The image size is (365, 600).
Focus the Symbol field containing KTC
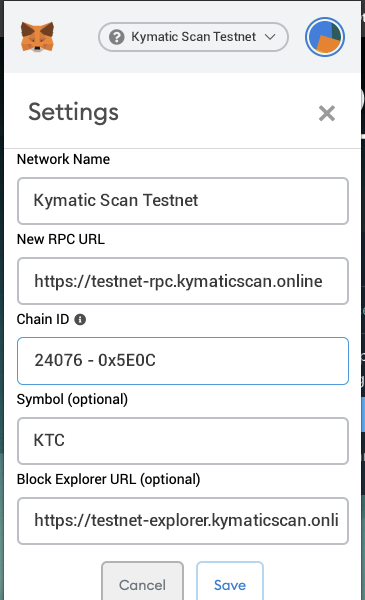183,441
